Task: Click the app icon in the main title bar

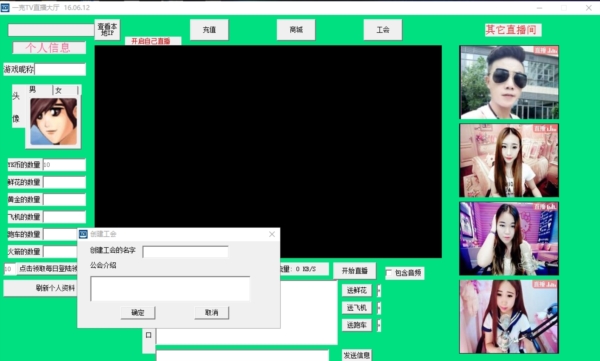Action: [x=5, y=8]
